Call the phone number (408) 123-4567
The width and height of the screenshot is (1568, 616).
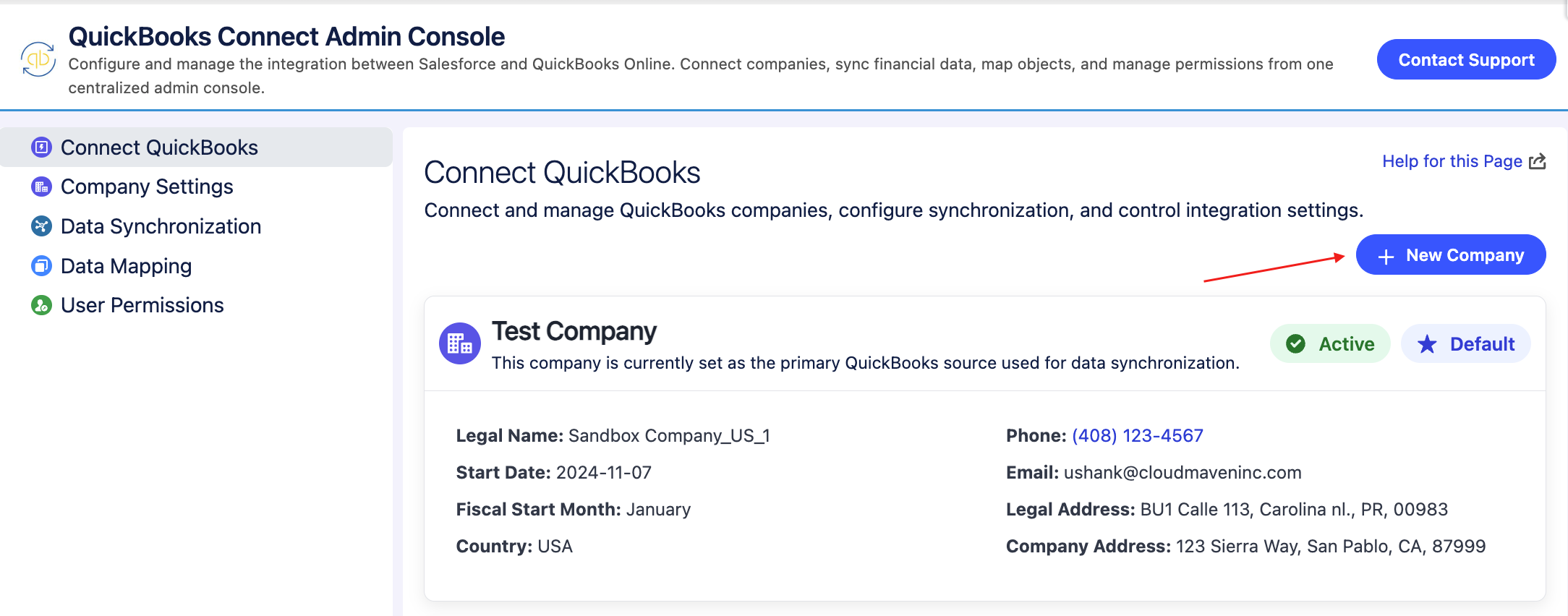[1138, 435]
